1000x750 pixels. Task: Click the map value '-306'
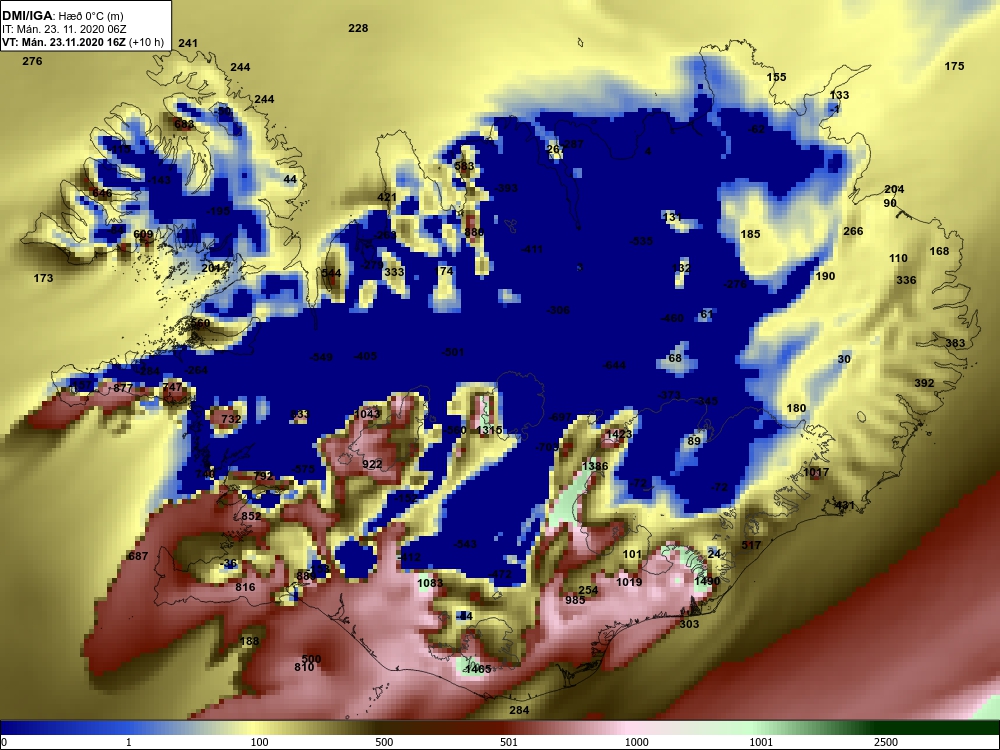pos(558,311)
